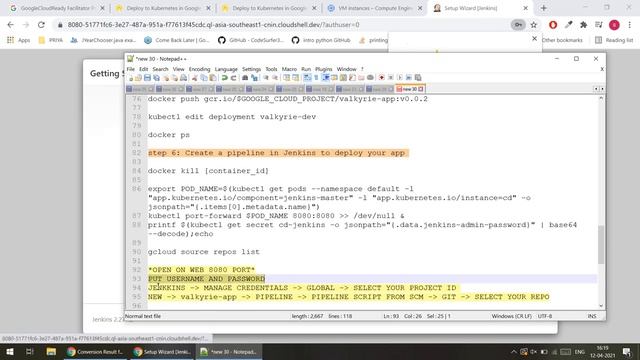
Task: Click line 'docker ps' in the editor
Action: [169, 135]
